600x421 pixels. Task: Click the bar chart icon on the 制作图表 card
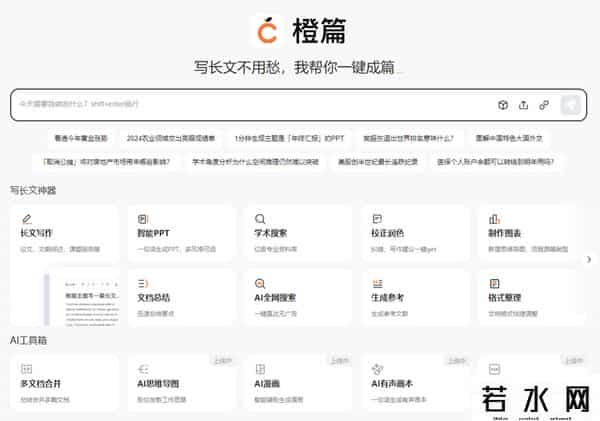pos(494,219)
